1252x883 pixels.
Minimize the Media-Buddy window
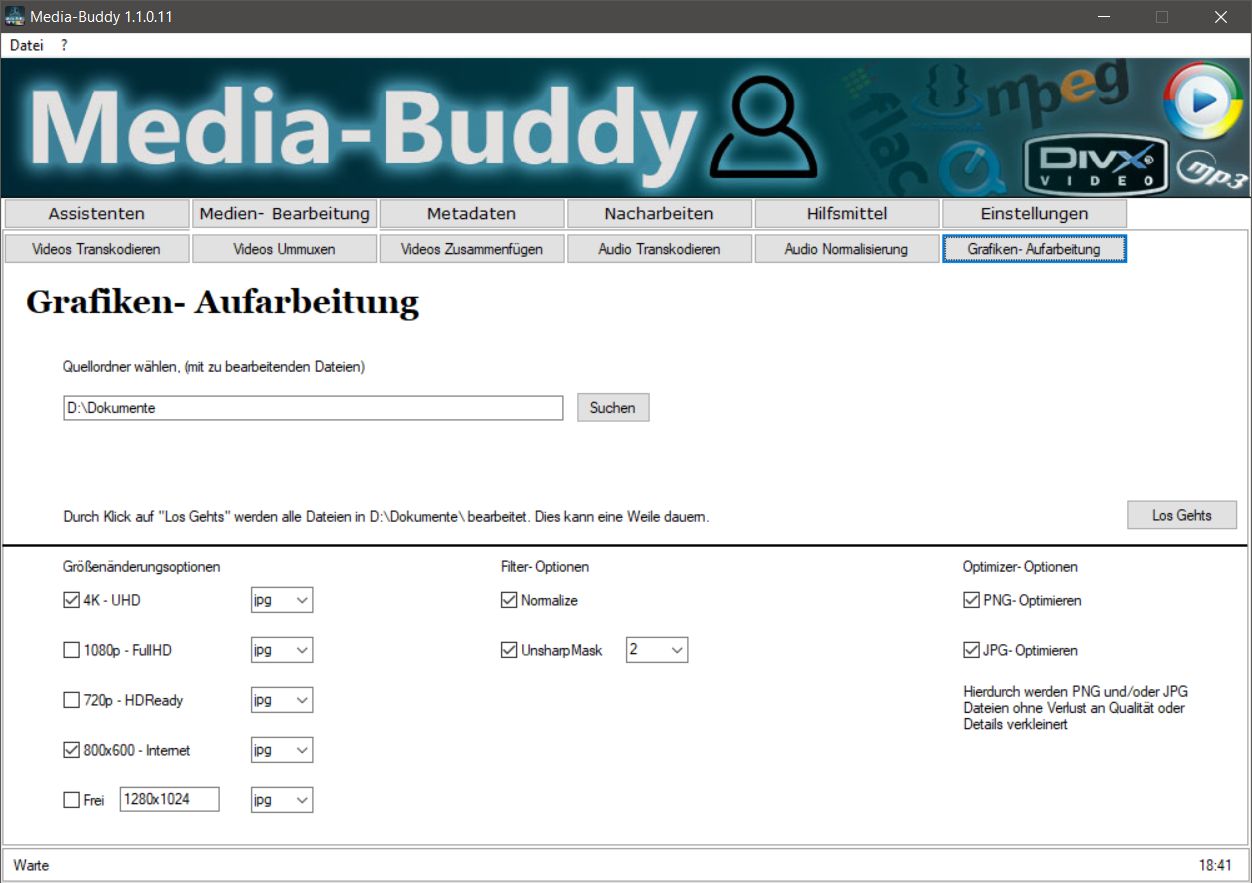[1104, 17]
